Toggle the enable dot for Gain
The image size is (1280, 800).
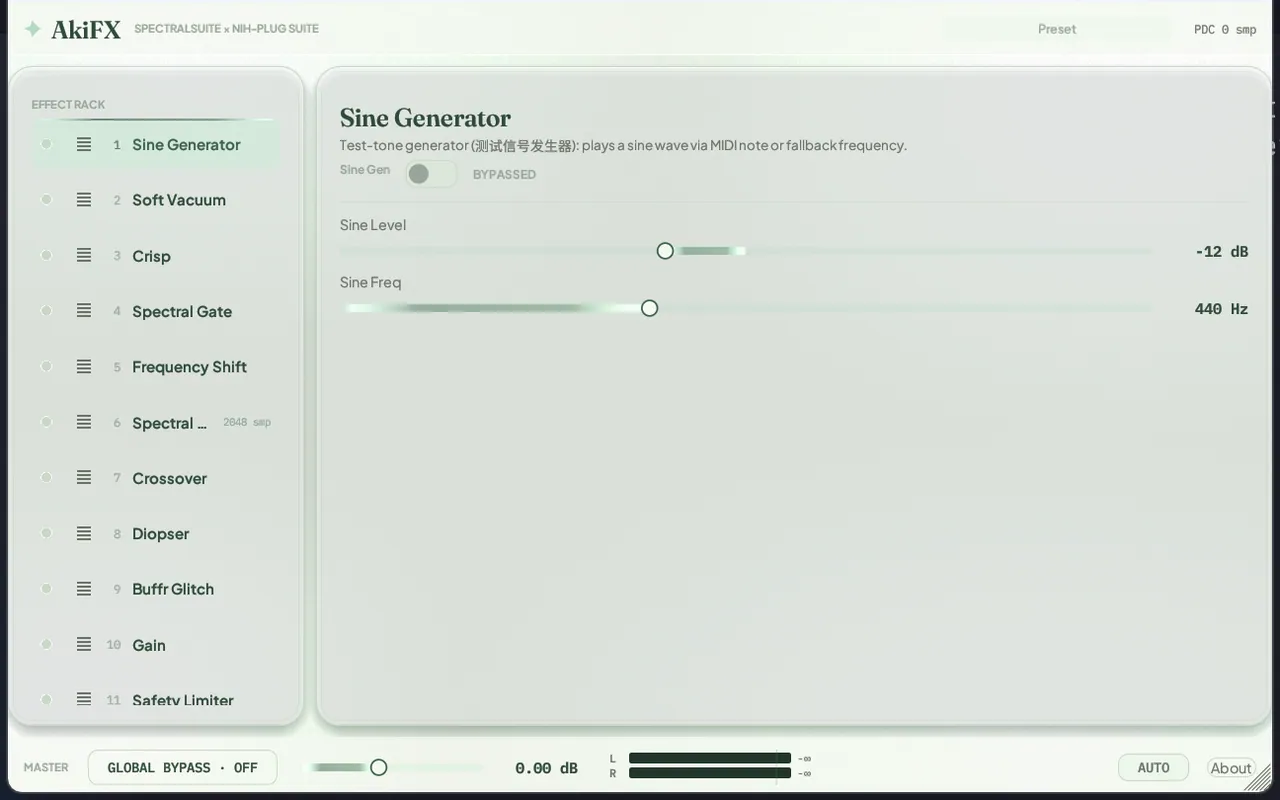tap(46, 645)
